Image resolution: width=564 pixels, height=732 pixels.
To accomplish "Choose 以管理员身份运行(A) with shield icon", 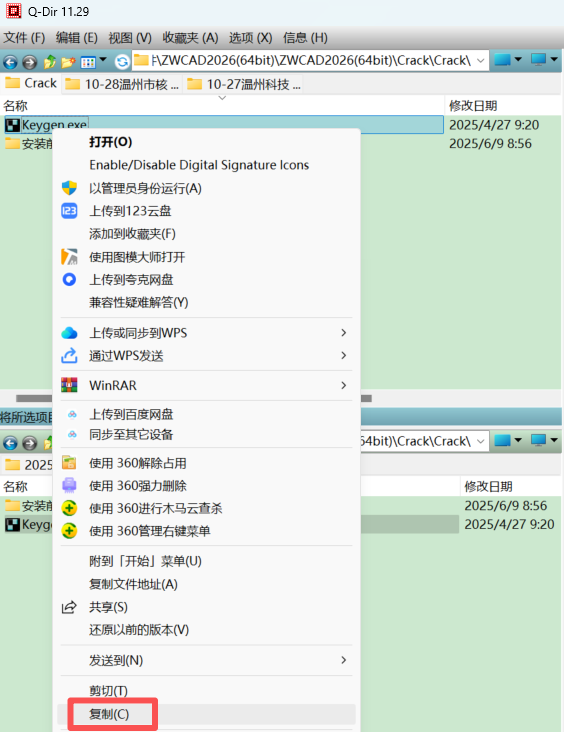I will point(206,188).
